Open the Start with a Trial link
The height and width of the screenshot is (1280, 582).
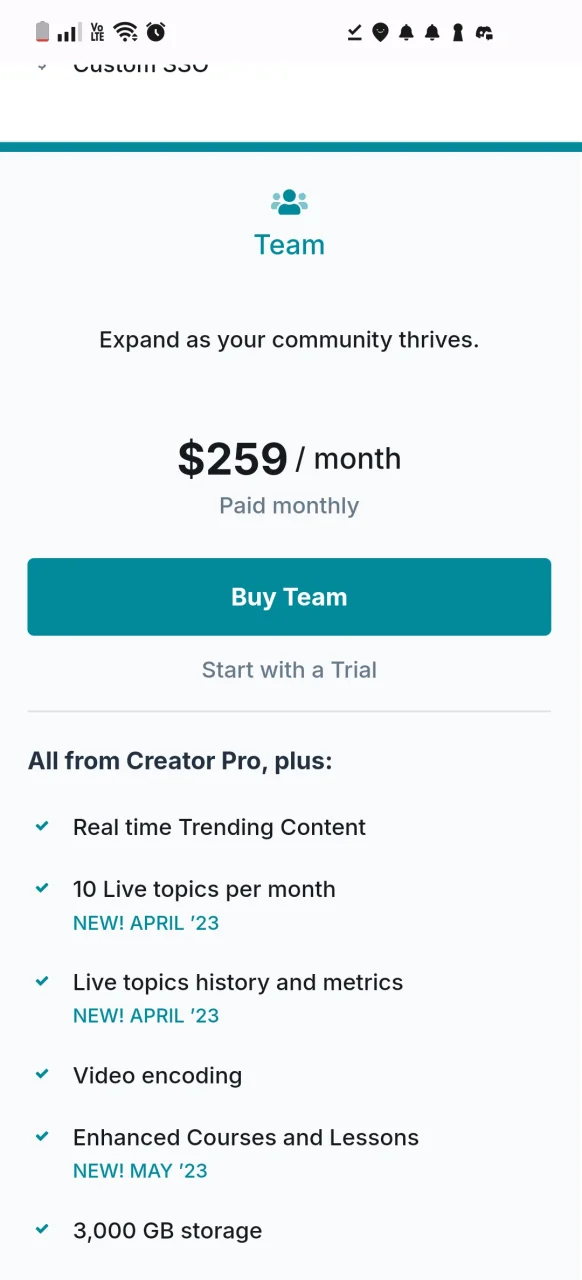point(289,670)
